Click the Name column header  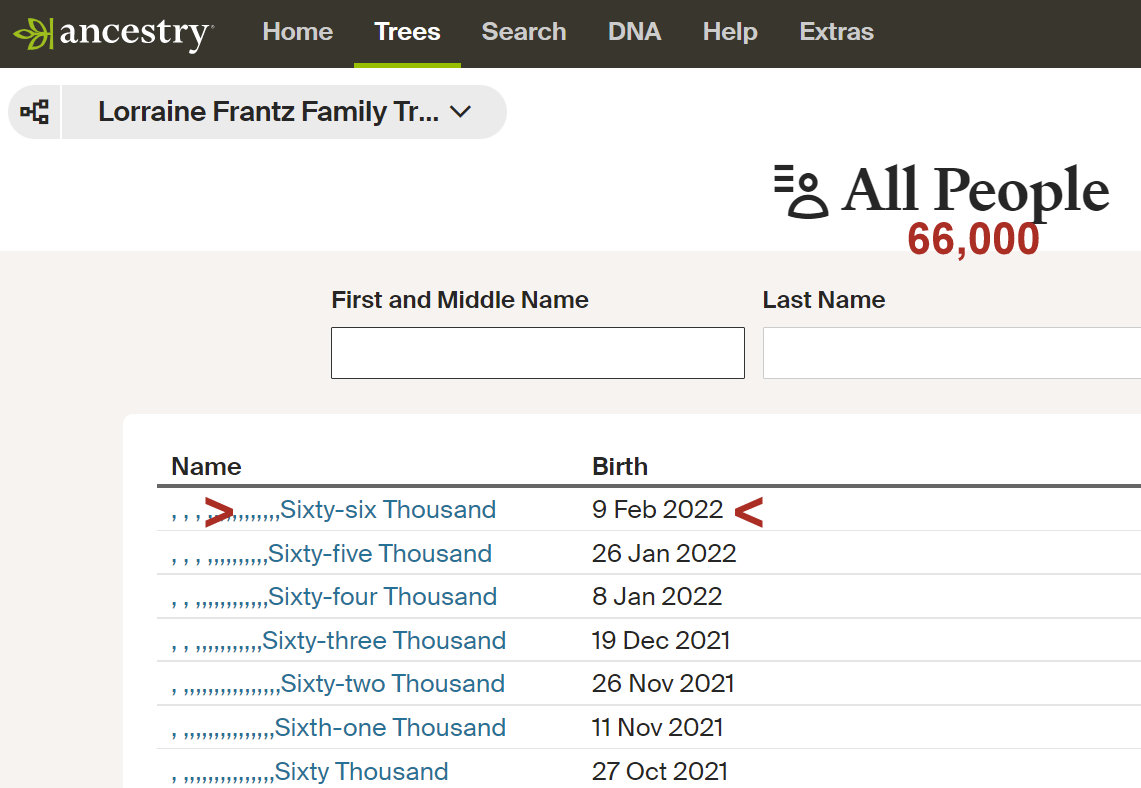click(x=206, y=467)
